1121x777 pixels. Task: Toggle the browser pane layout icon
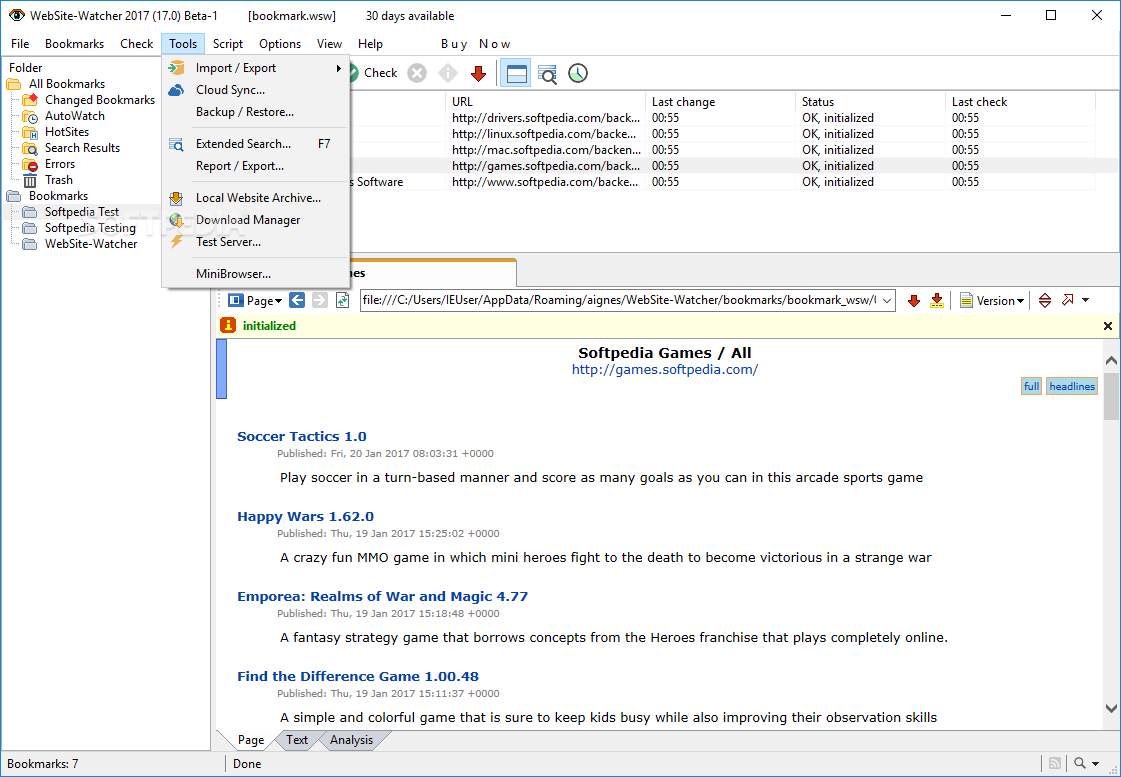[x=515, y=73]
